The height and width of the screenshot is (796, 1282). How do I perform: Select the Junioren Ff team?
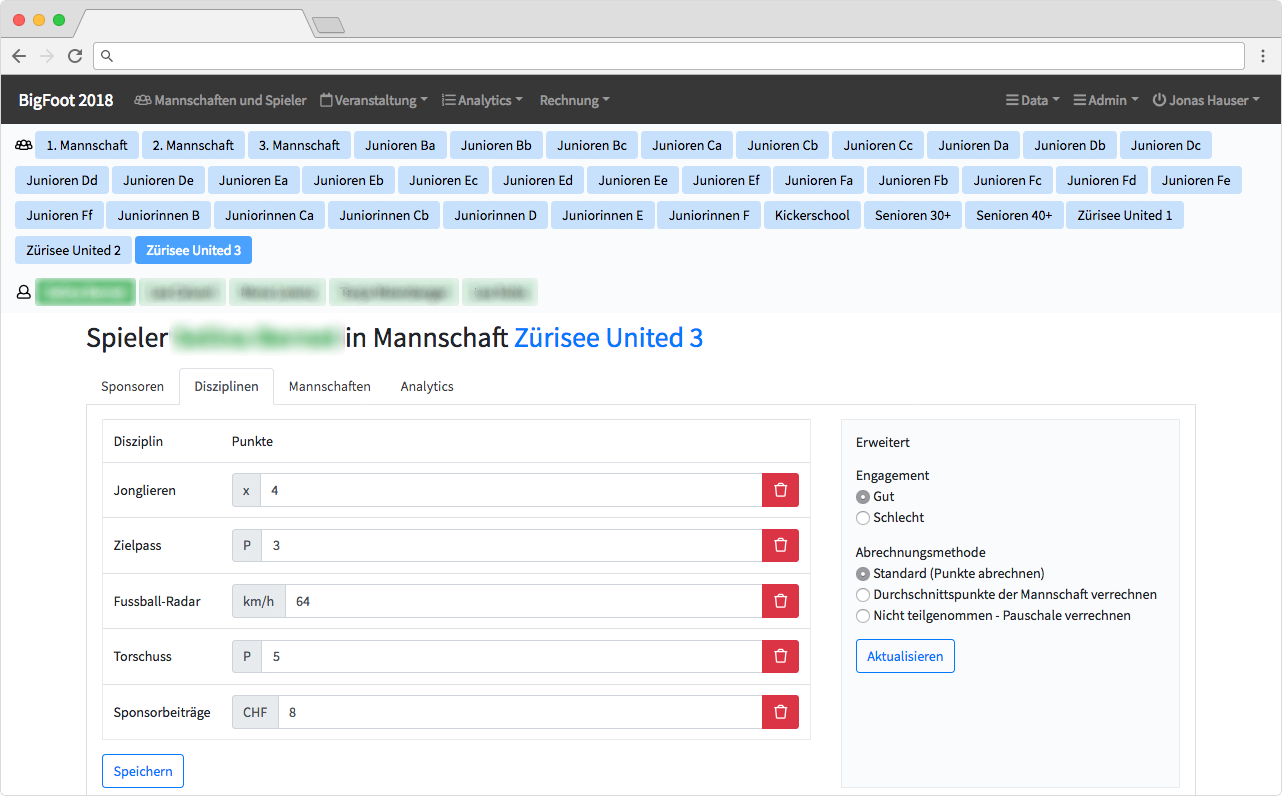59,215
